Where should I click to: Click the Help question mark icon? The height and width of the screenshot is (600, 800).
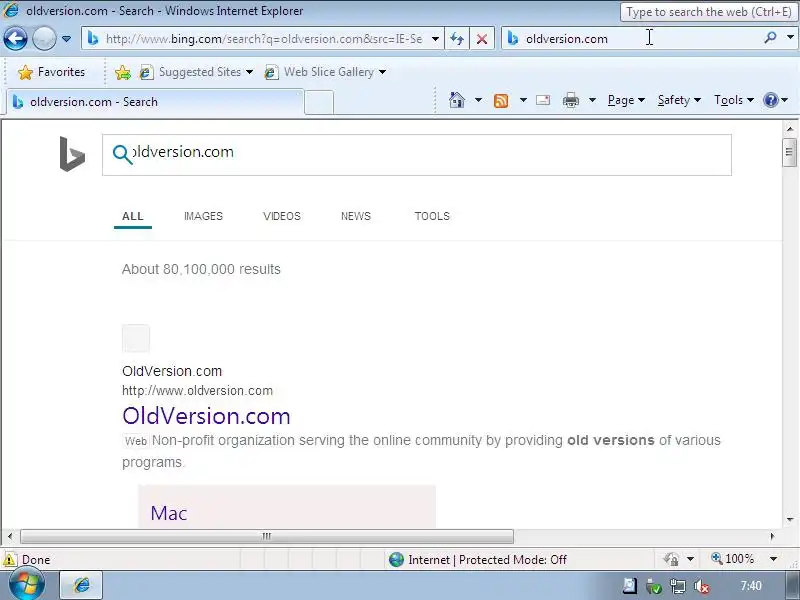tap(770, 100)
